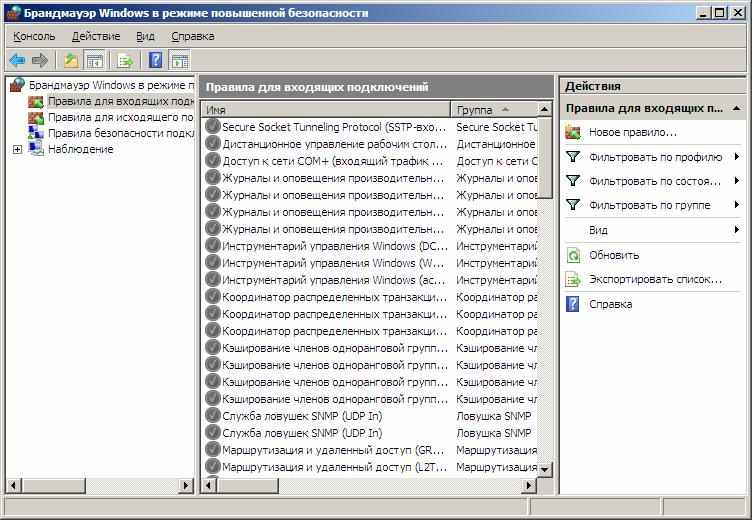Click status icon of 'Маршрутизация и удаленный доступ (GR…' rule
Viewport: 752px width, 520px height.
point(212,449)
